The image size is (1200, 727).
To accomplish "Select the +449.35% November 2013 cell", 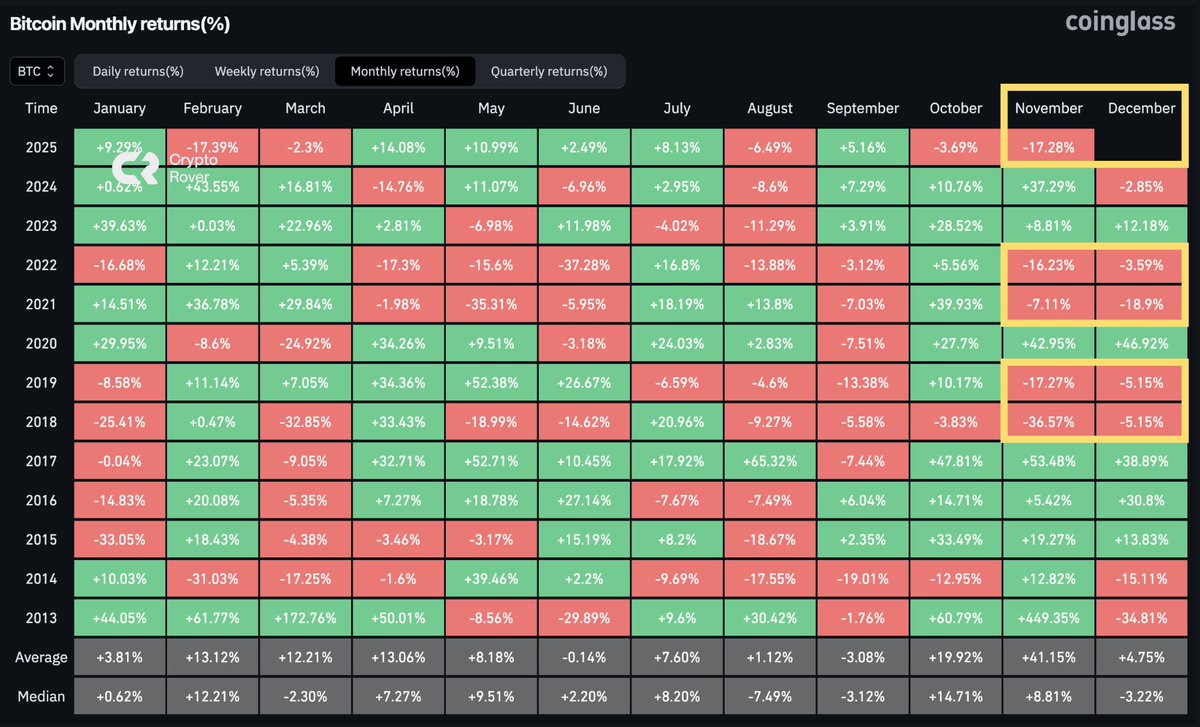I will tap(1048, 617).
